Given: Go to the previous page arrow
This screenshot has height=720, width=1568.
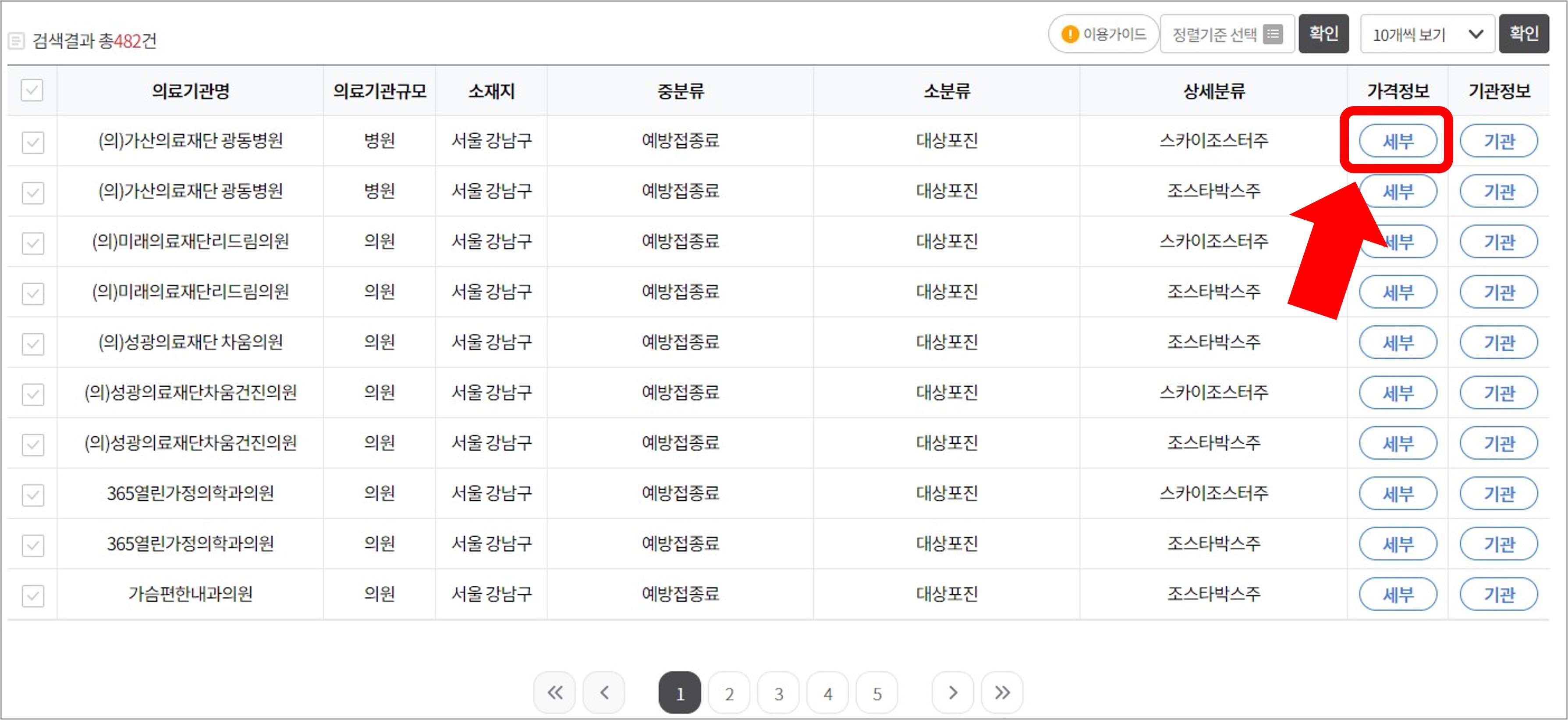Looking at the screenshot, I should (x=603, y=692).
